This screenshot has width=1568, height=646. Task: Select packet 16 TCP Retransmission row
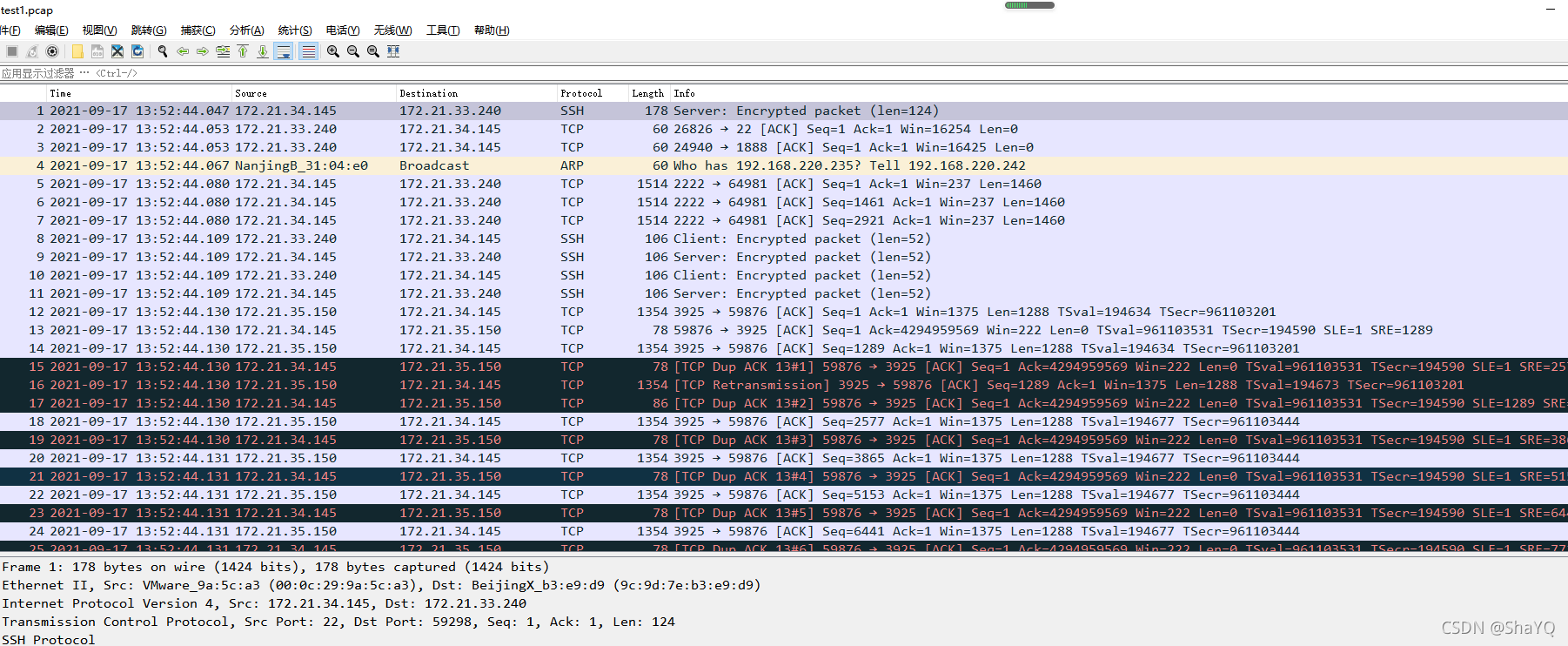tap(784, 385)
